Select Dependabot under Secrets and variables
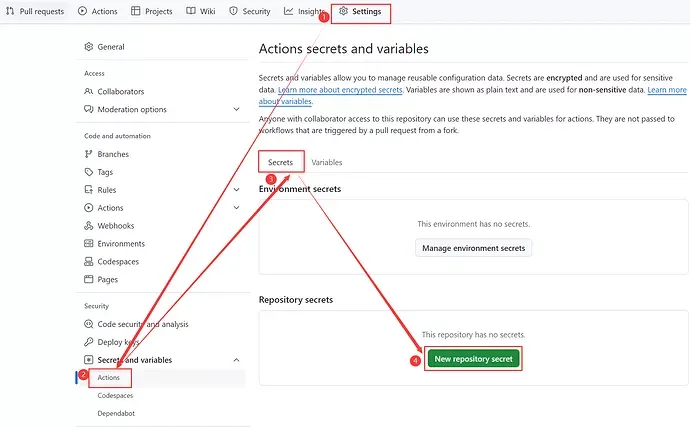Screen dimensions: 690x428 point(115,413)
